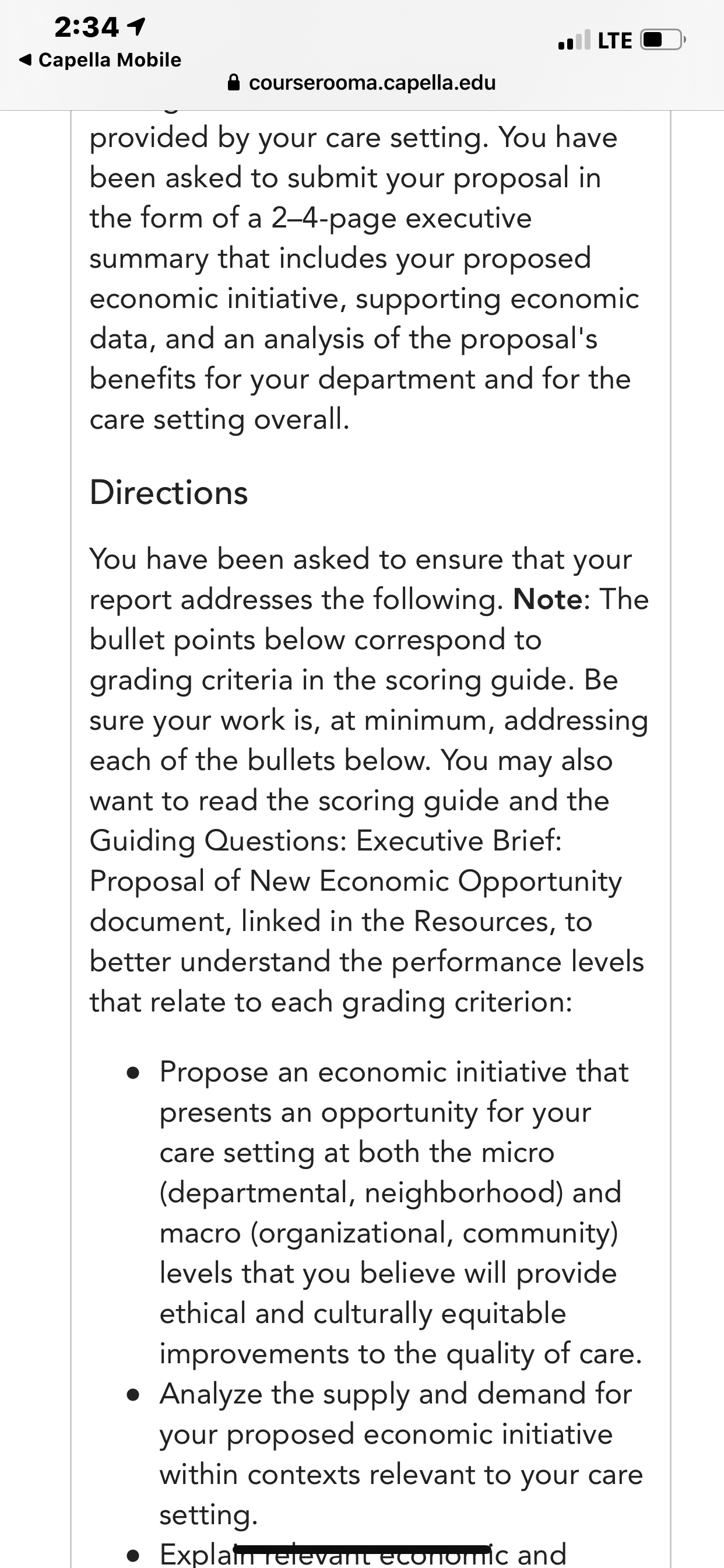Tap the Guiding Questions: Executive Brief text
The width and height of the screenshot is (724, 1568).
tap(325, 841)
